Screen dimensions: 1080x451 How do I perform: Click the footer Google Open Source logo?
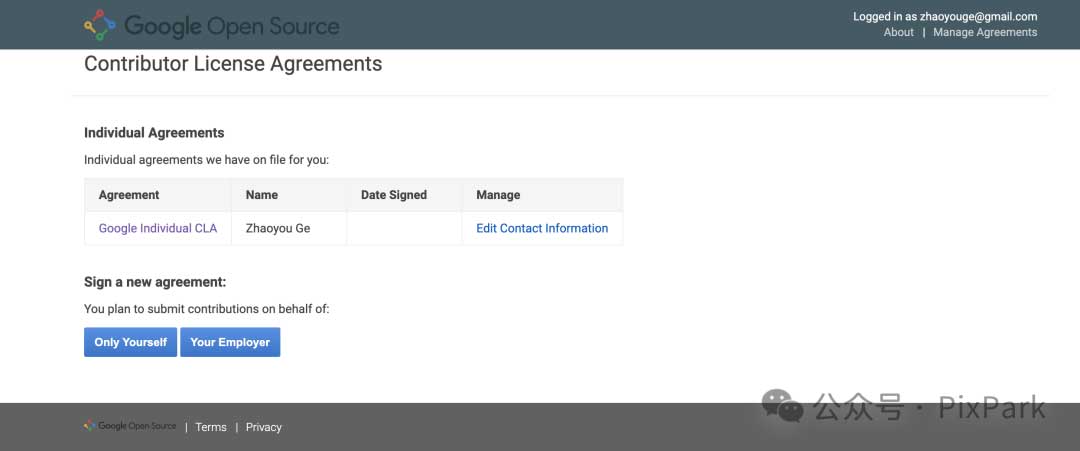[x=130, y=426]
